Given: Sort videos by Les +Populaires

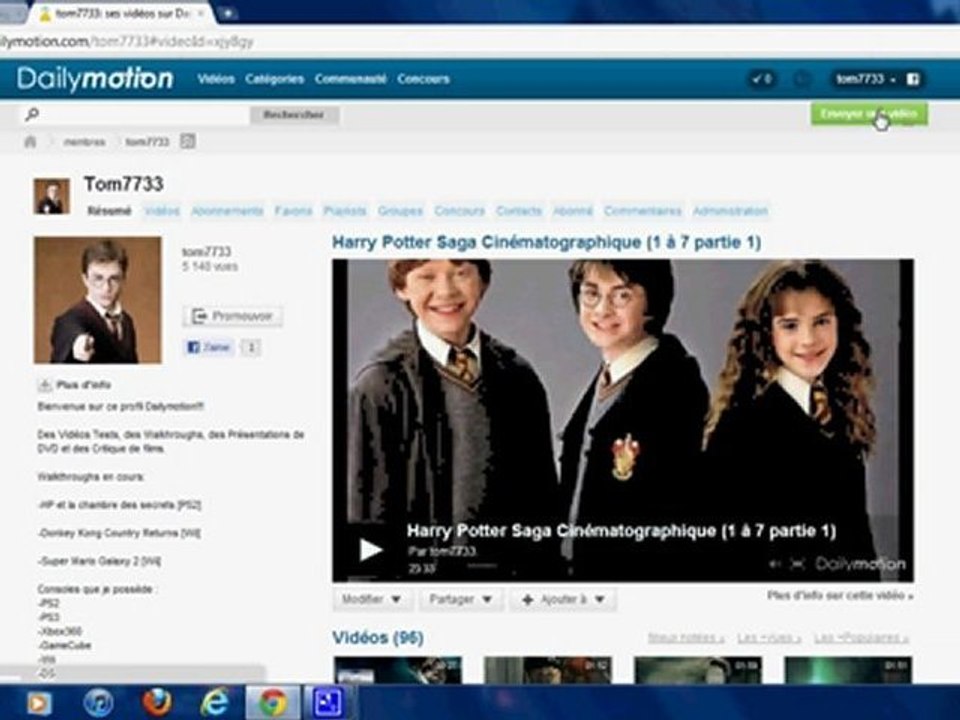Looking at the screenshot, I should click(861, 638).
